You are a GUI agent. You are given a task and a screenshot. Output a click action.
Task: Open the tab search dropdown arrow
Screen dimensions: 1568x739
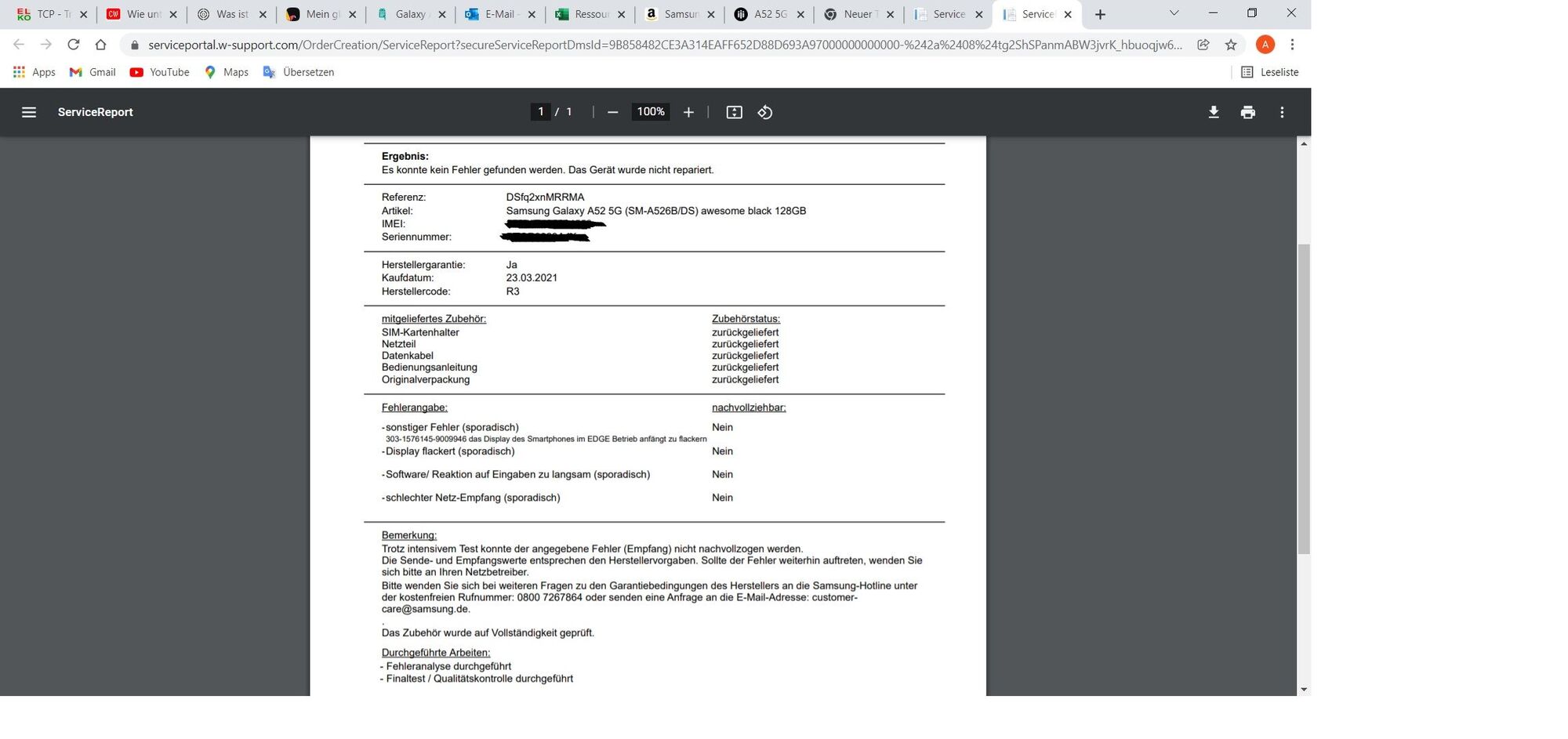point(1174,13)
